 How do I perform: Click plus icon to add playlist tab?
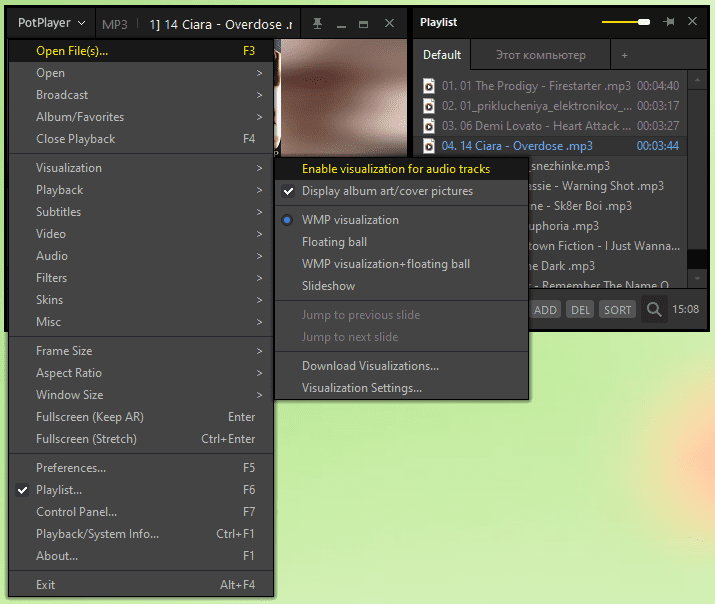(624, 55)
